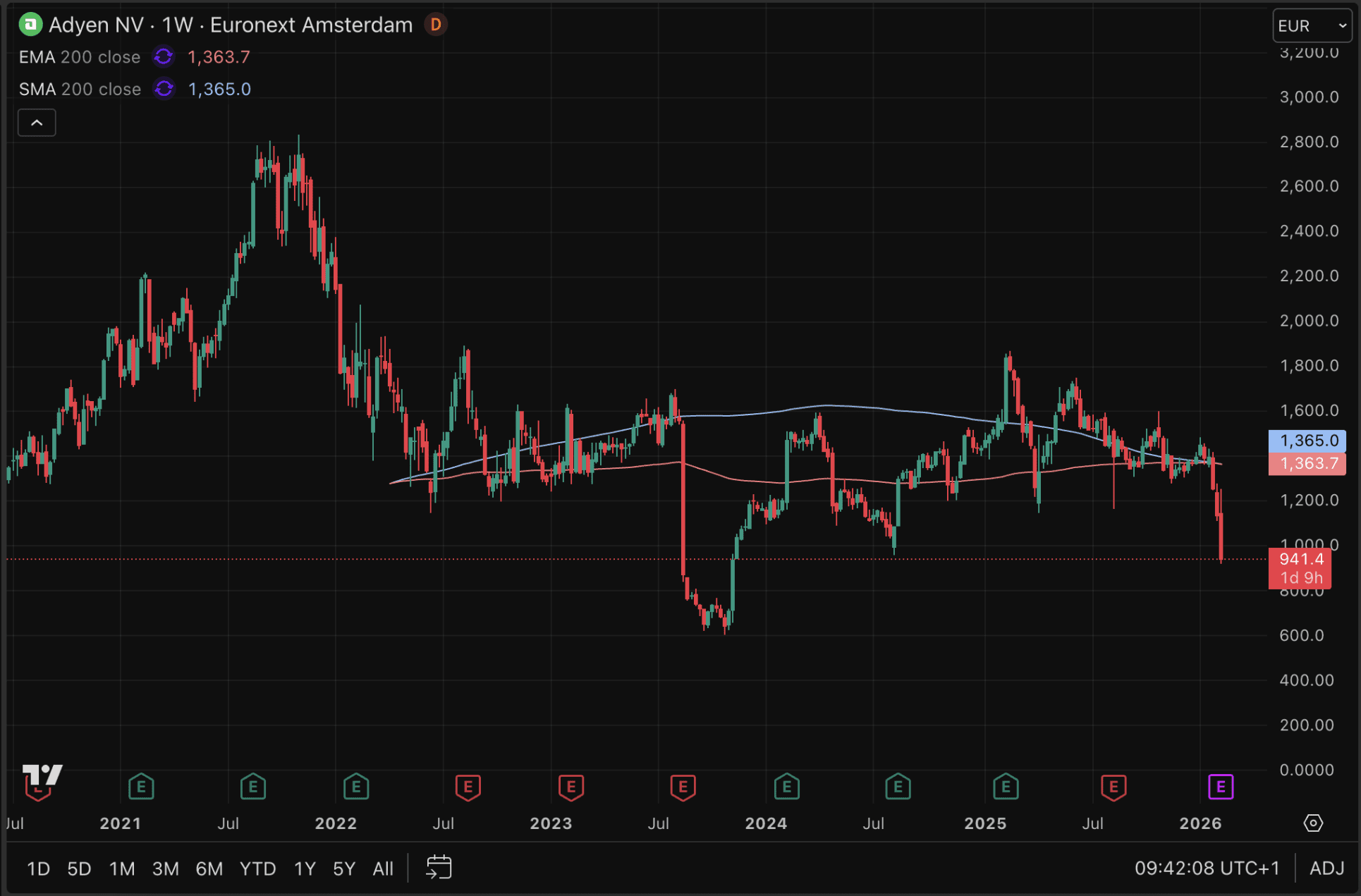Select the 1Y time range
The image size is (1361, 896).
click(x=305, y=869)
